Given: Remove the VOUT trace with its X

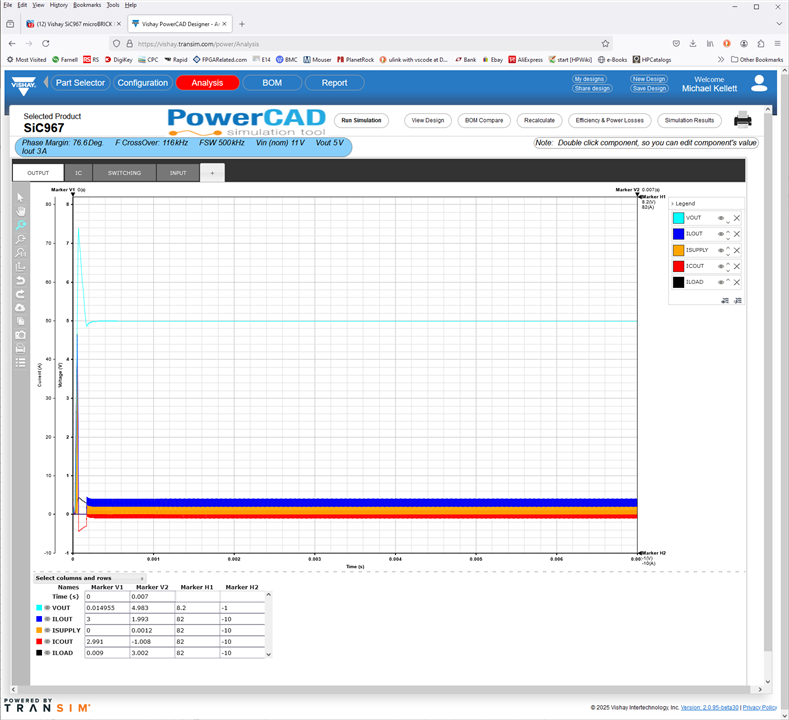Looking at the screenshot, I should click(x=737, y=218).
